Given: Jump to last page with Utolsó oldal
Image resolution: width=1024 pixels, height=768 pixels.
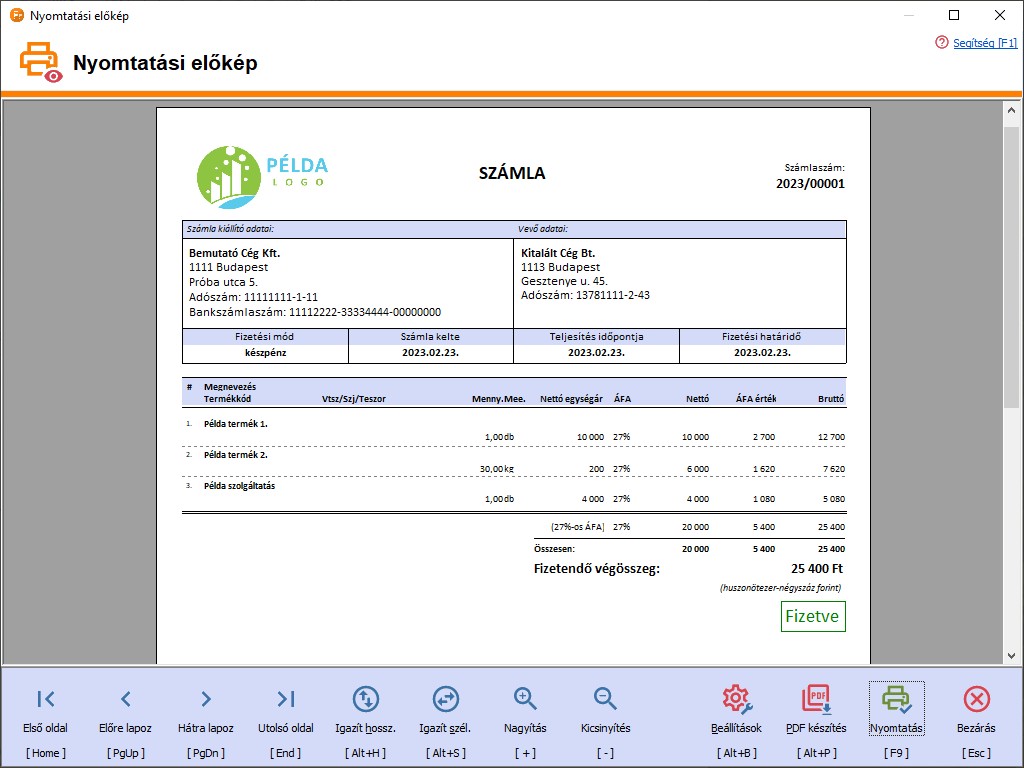Looking at the screenshot, I should 285,699.
